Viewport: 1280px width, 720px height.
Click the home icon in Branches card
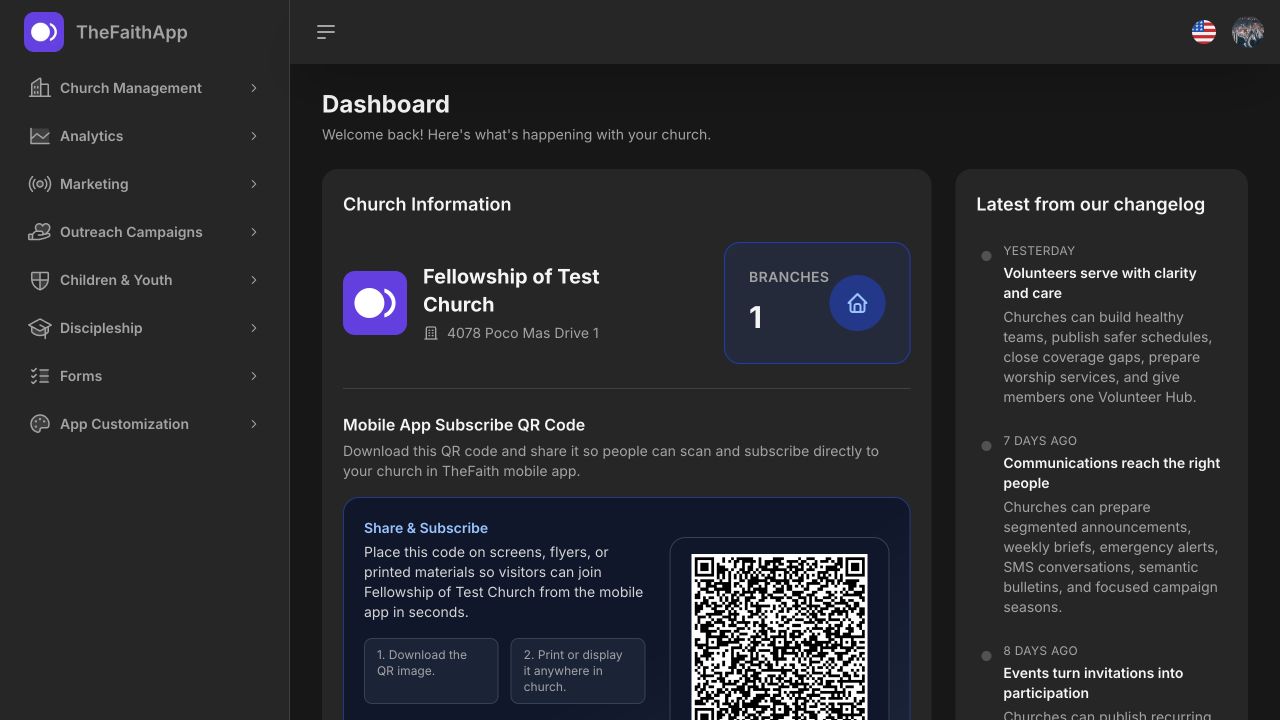pyautogui.click(x=857, y=303)
